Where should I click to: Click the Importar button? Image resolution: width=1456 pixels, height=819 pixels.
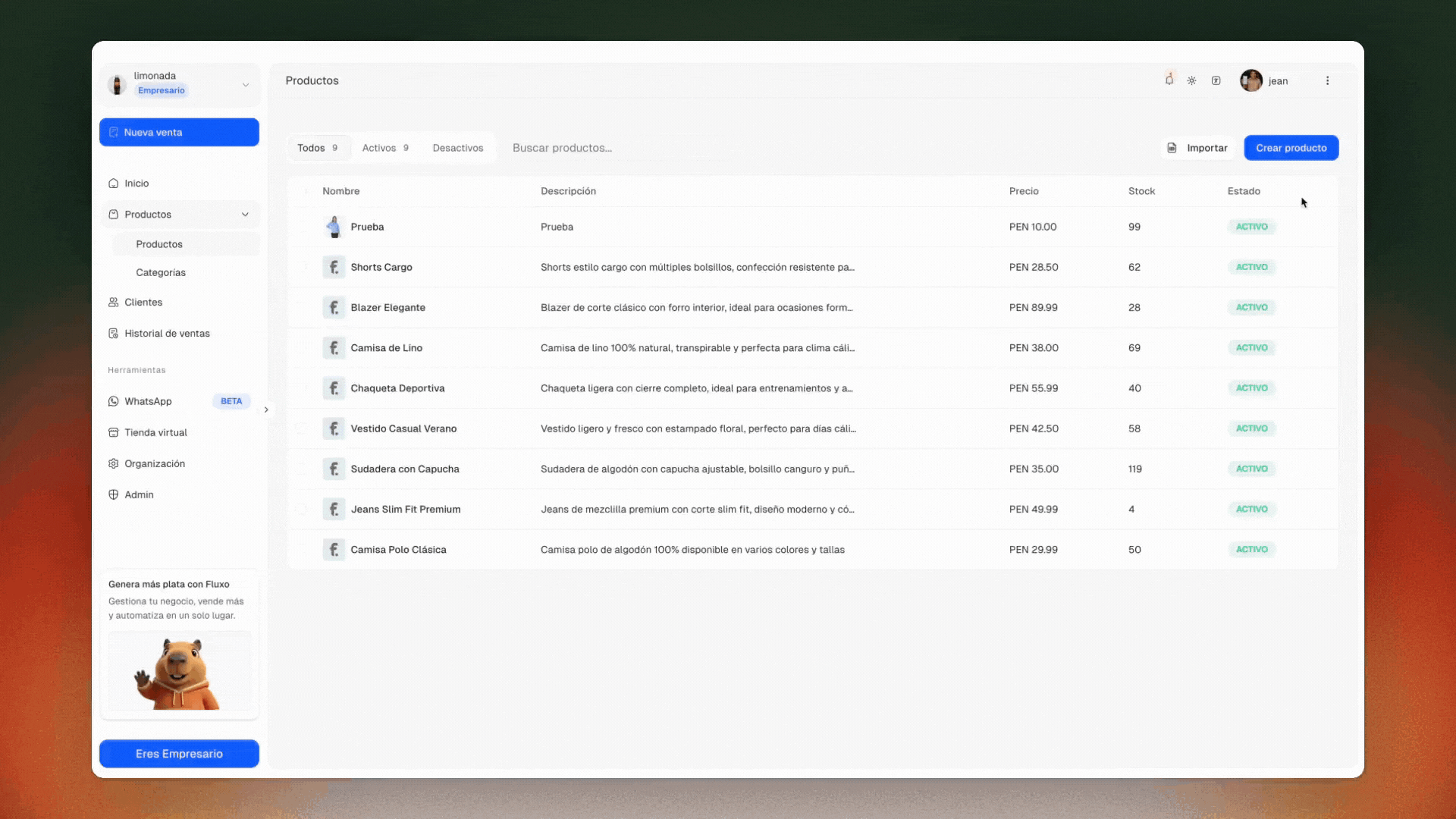[1197, 148]
